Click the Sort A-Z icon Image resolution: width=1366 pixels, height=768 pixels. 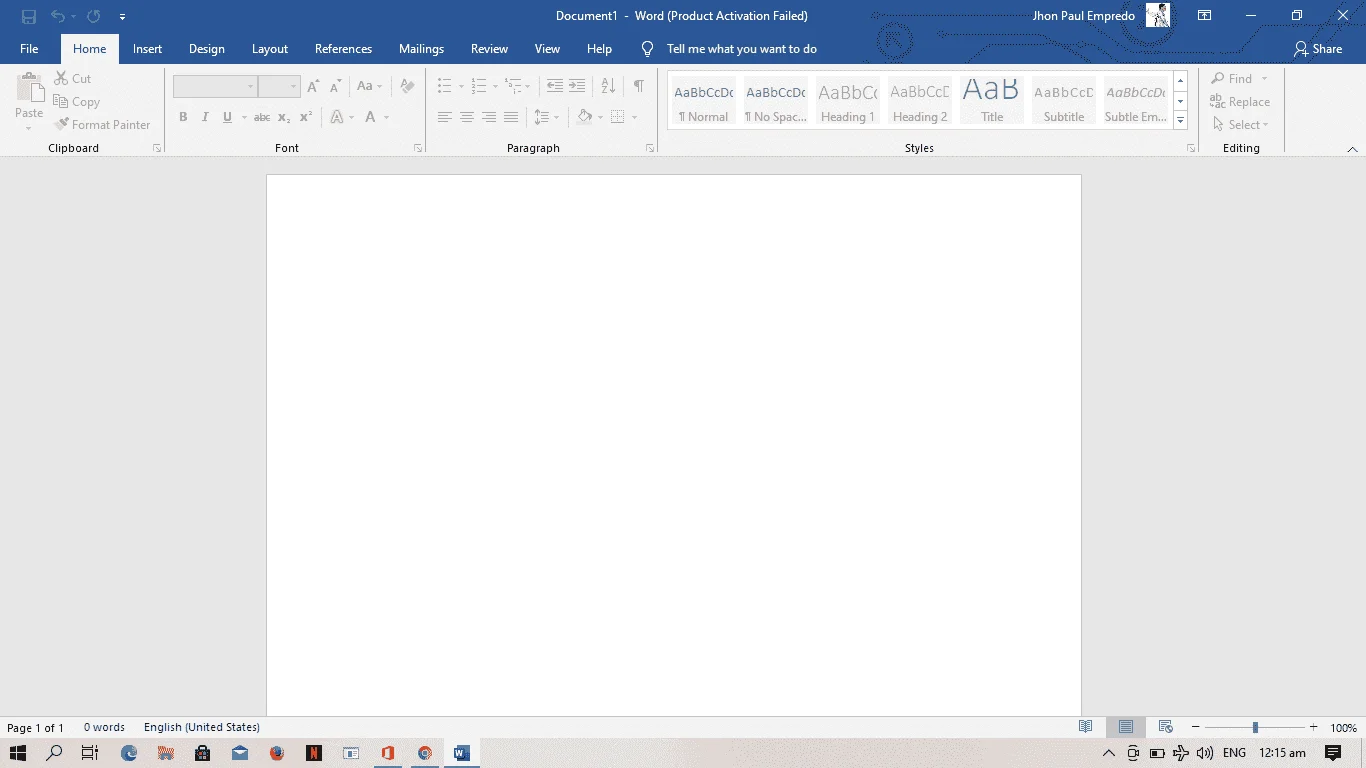pyautogui.click(x=608, y=87)
